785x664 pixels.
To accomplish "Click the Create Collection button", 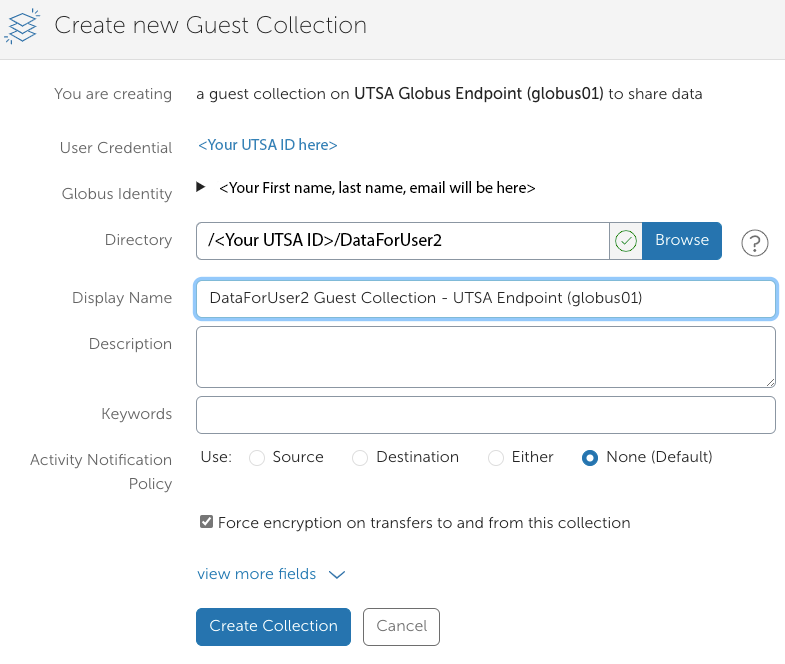I will pyautogui.click(x=273, y=626).
